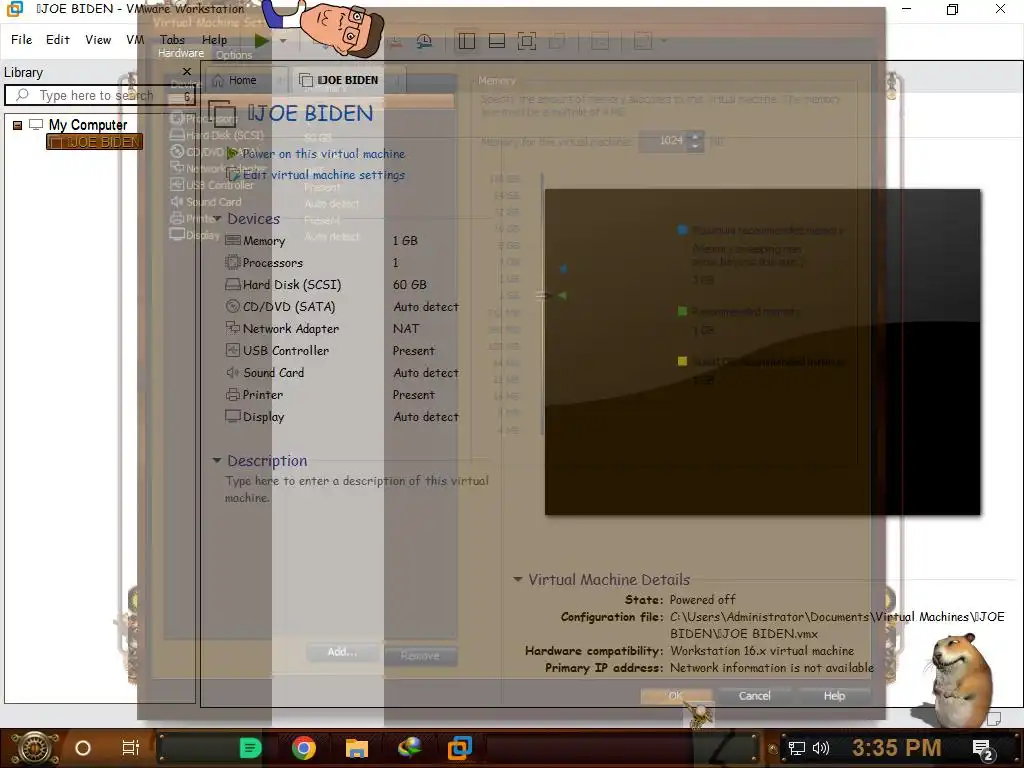This screenshot has width=1024, height=768.
Task: Click the Processors device icon
Action: pos(232,263)
